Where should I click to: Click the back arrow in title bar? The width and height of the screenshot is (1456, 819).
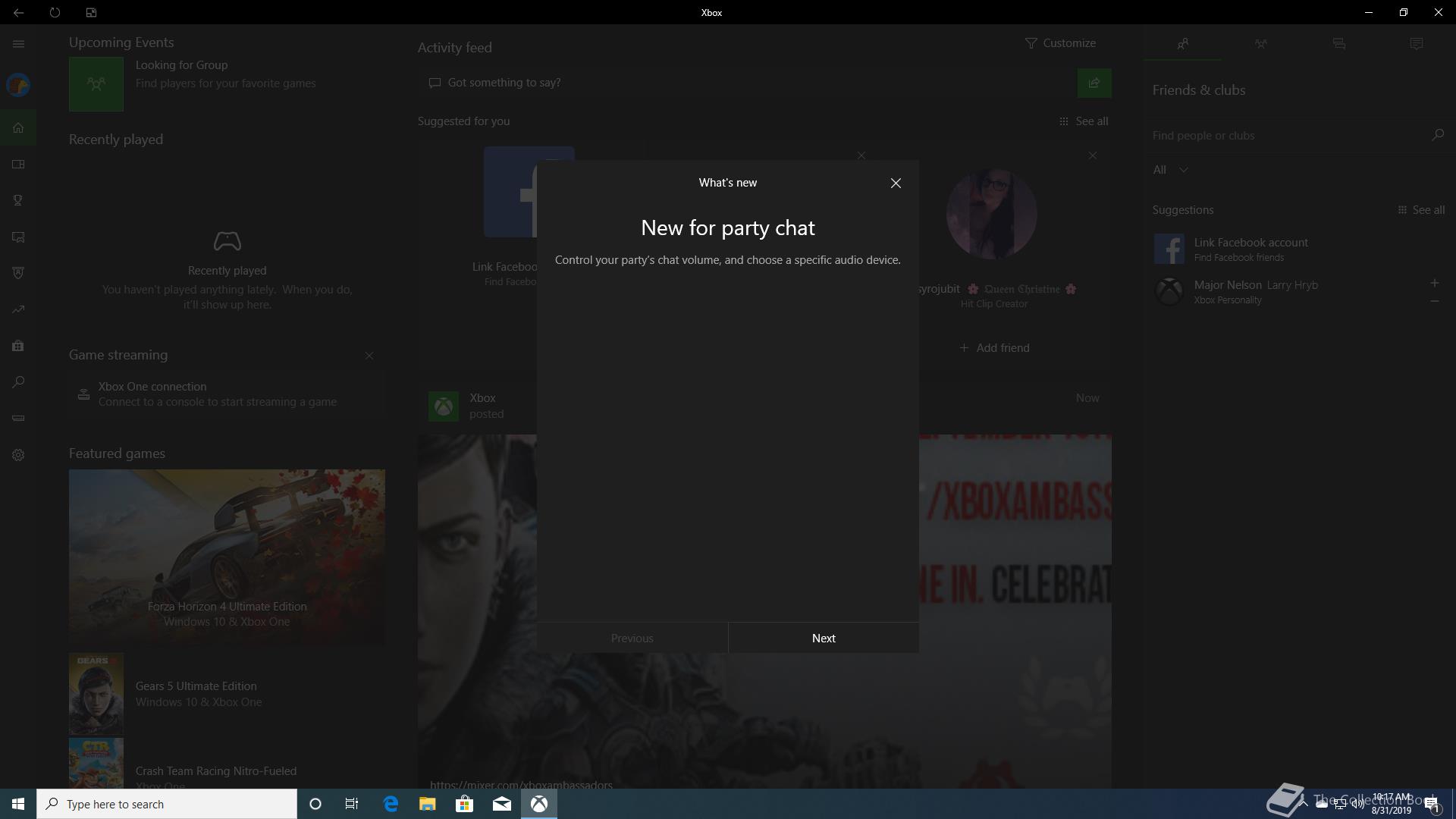point(18,12)
